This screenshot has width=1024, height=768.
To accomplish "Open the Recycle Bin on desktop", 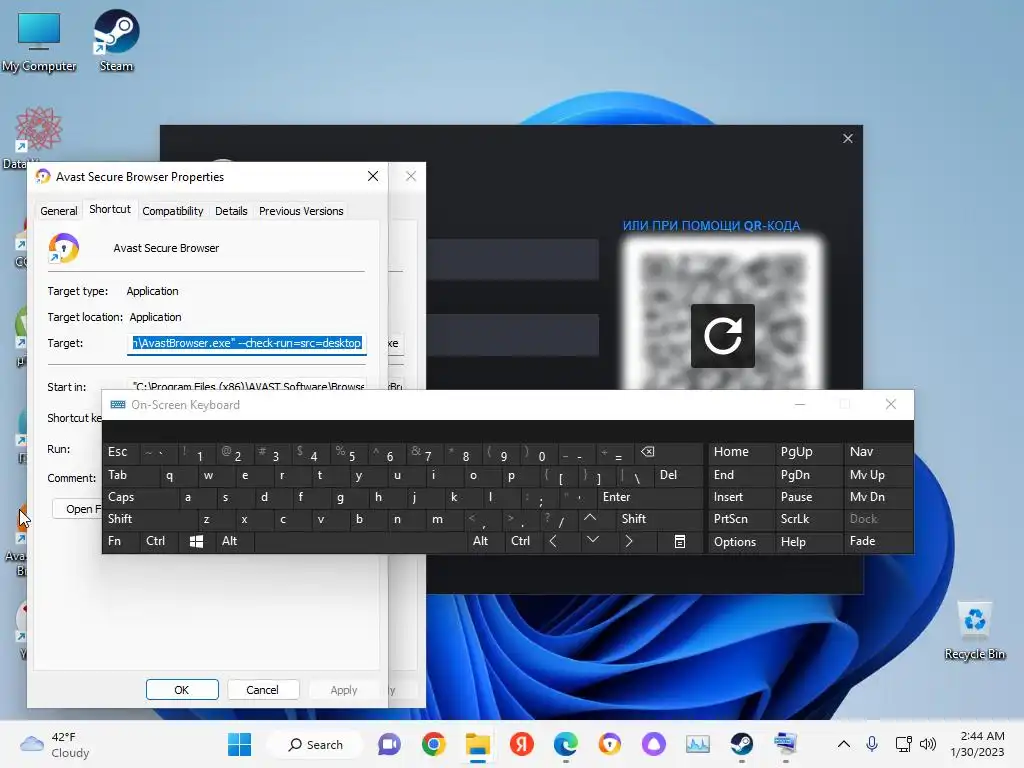I will coord(974,630).
